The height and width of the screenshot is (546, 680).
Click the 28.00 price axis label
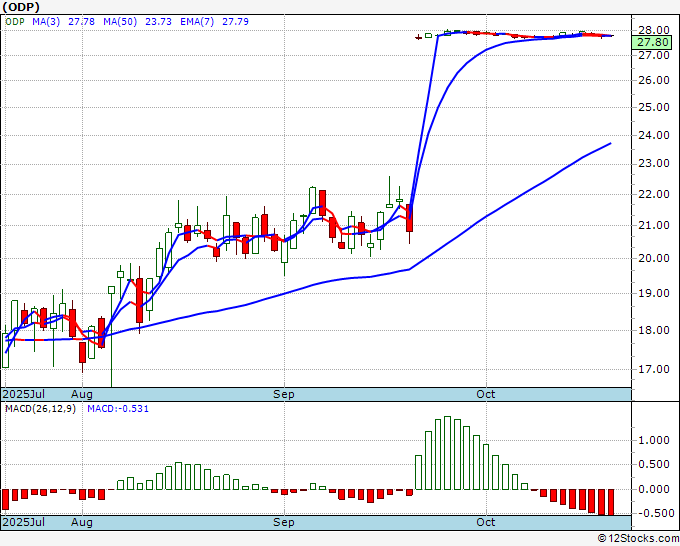click(x=654, y=30)
